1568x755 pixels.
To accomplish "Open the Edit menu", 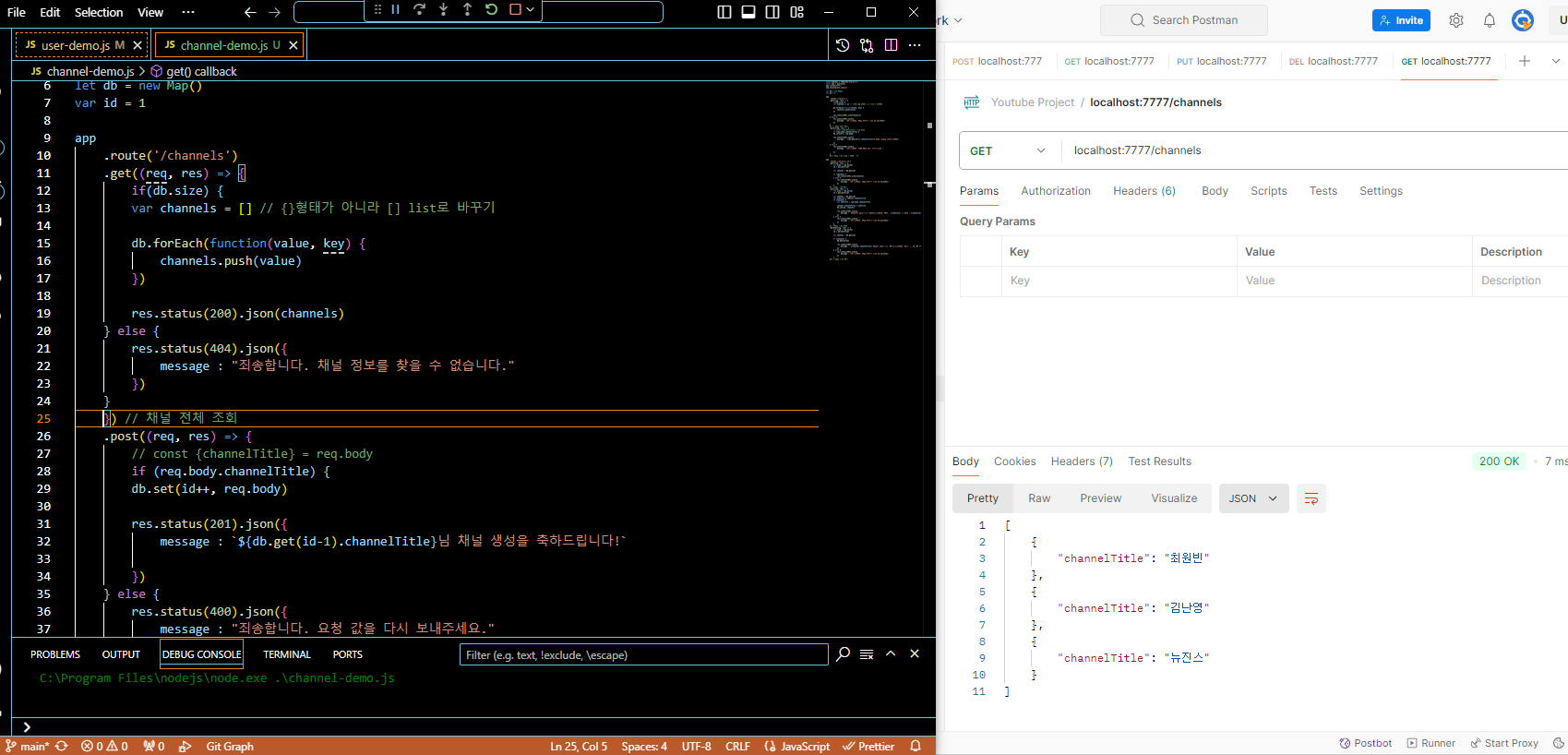I will coord(50,12).
